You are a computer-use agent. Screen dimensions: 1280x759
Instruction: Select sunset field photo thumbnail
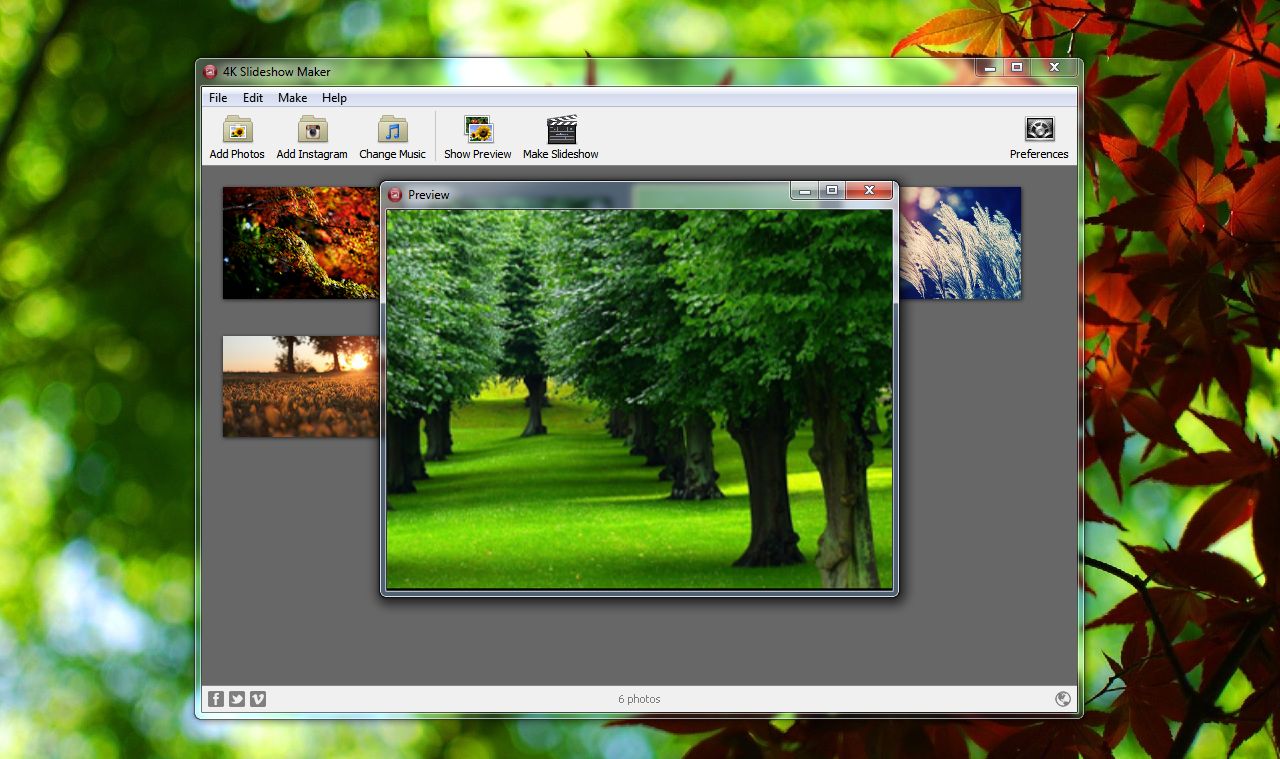301,386
